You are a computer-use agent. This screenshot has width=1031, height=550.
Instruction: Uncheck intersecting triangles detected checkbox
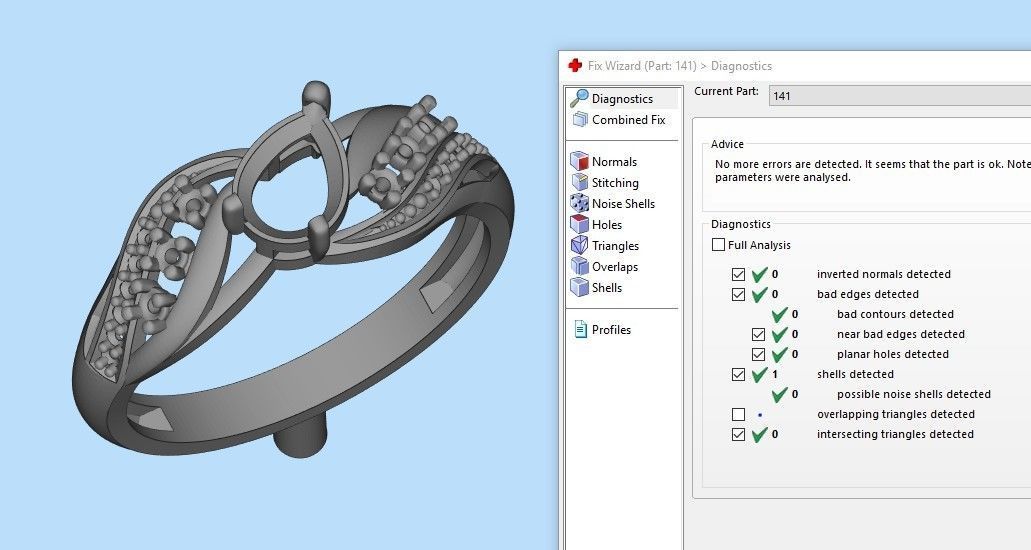[738, 434]
